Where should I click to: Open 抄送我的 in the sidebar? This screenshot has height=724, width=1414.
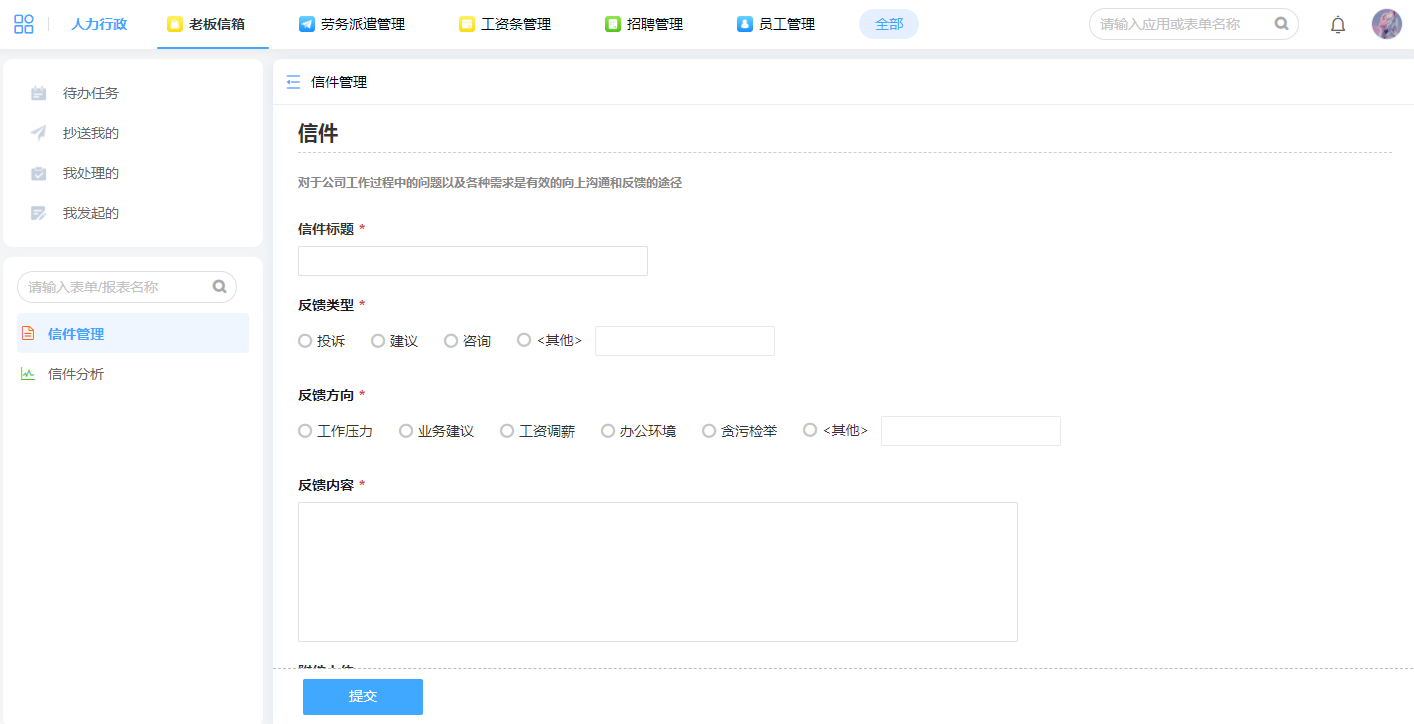(x=90, y=133)
